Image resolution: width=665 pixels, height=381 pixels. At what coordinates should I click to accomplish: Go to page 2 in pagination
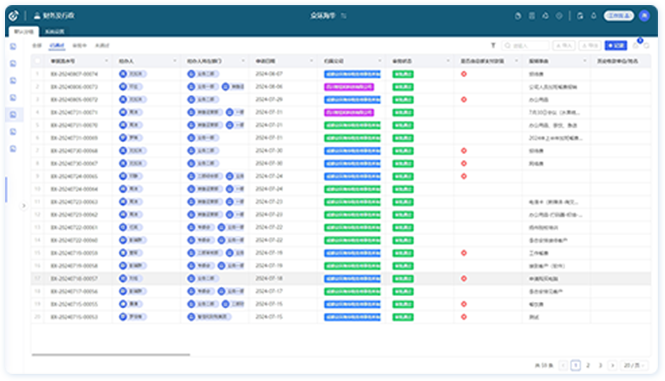point(588,365)
